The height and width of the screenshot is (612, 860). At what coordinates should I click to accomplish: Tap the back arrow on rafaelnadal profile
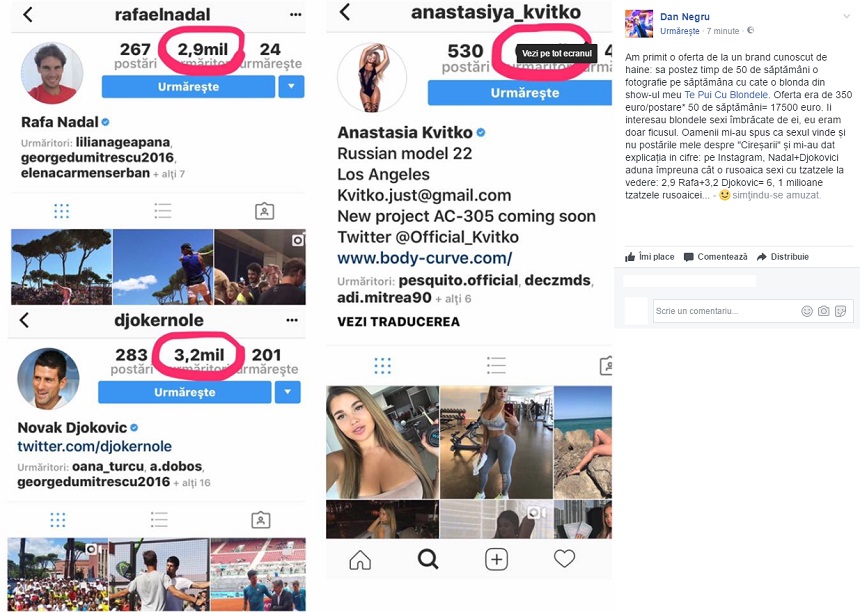[x=28, y=14]
